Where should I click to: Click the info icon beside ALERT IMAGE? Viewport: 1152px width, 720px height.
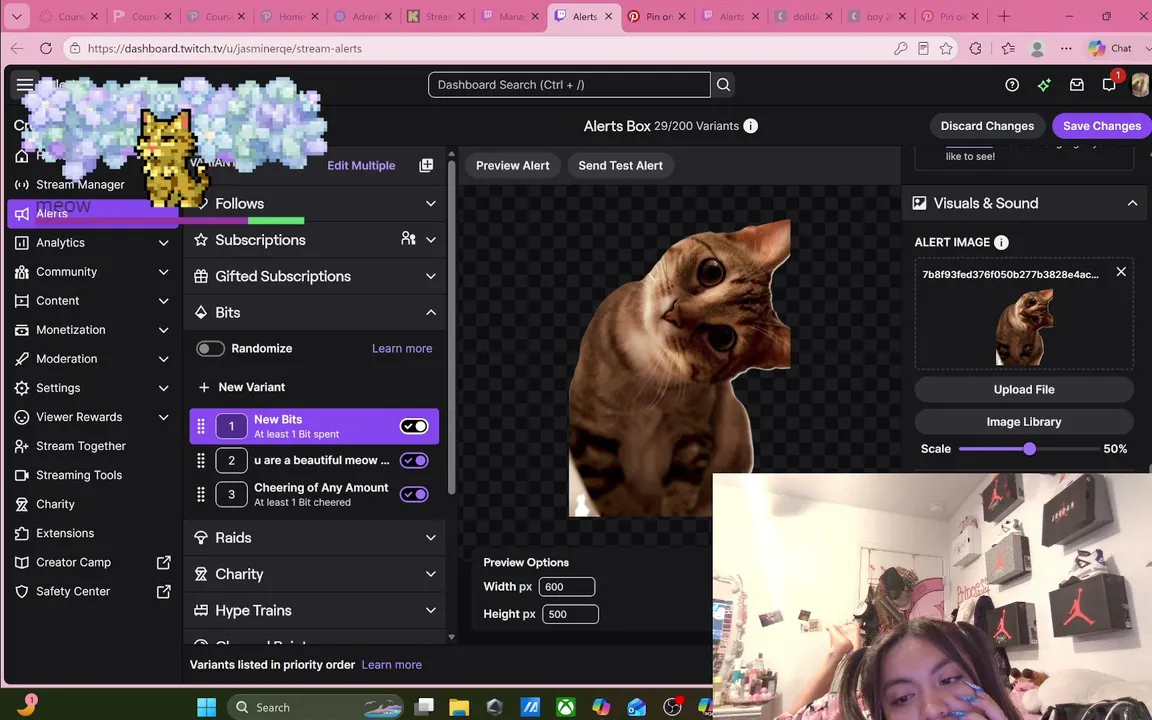(x=1001, y=242)
